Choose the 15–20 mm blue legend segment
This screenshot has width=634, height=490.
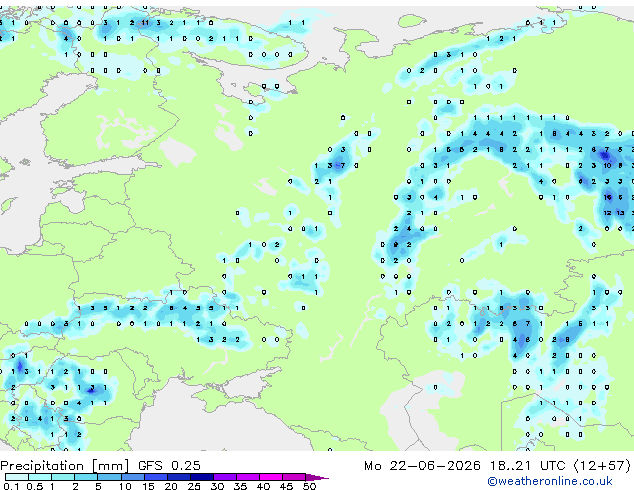click(155, 477)
